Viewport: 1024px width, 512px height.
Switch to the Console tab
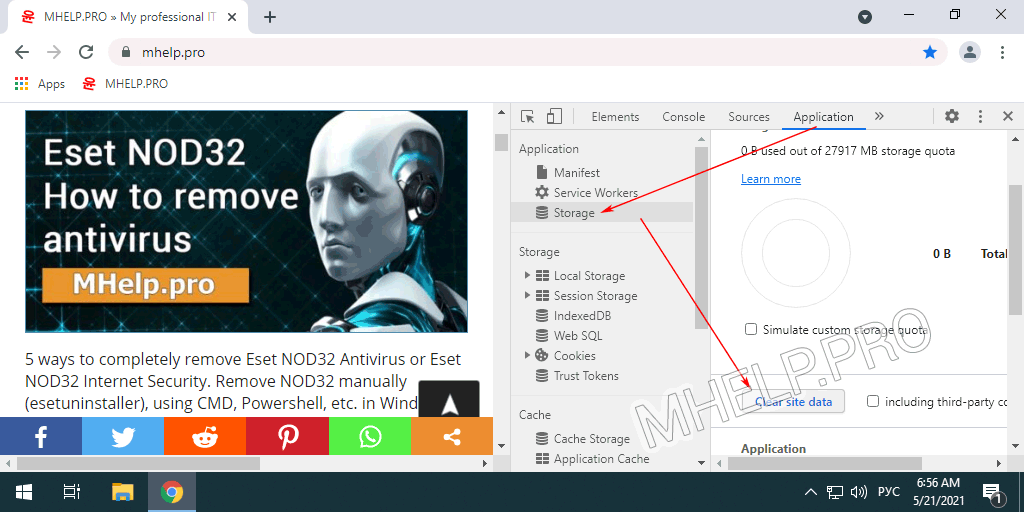click(684, 117)
